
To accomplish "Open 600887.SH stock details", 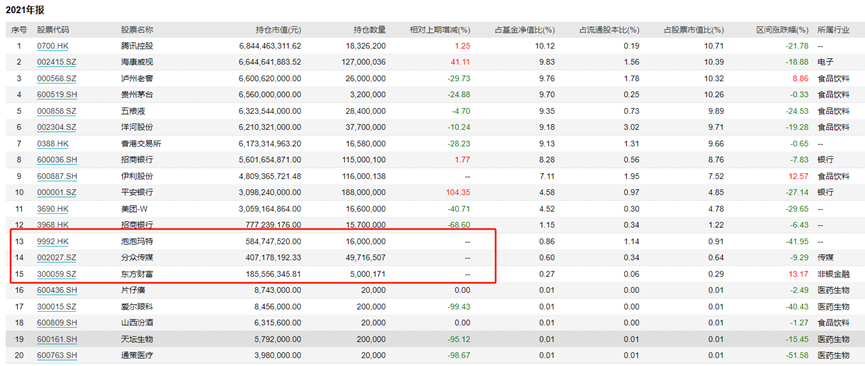I will (x=56, y=176).
